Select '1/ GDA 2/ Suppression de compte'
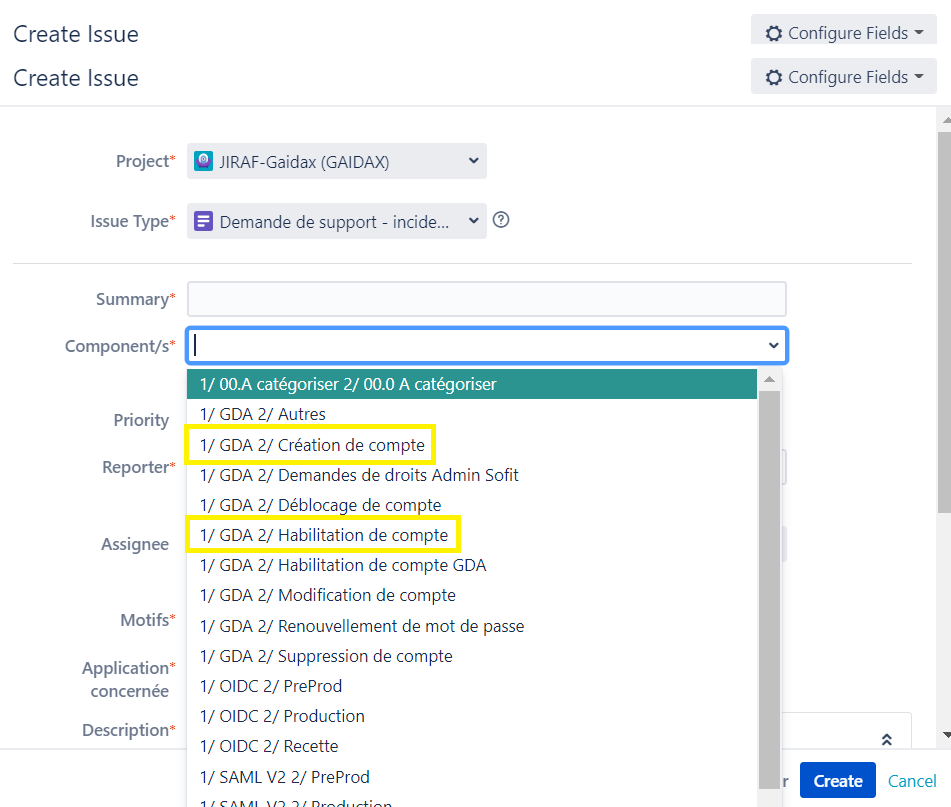Screen dimensions: 951x807 (472, 656)
